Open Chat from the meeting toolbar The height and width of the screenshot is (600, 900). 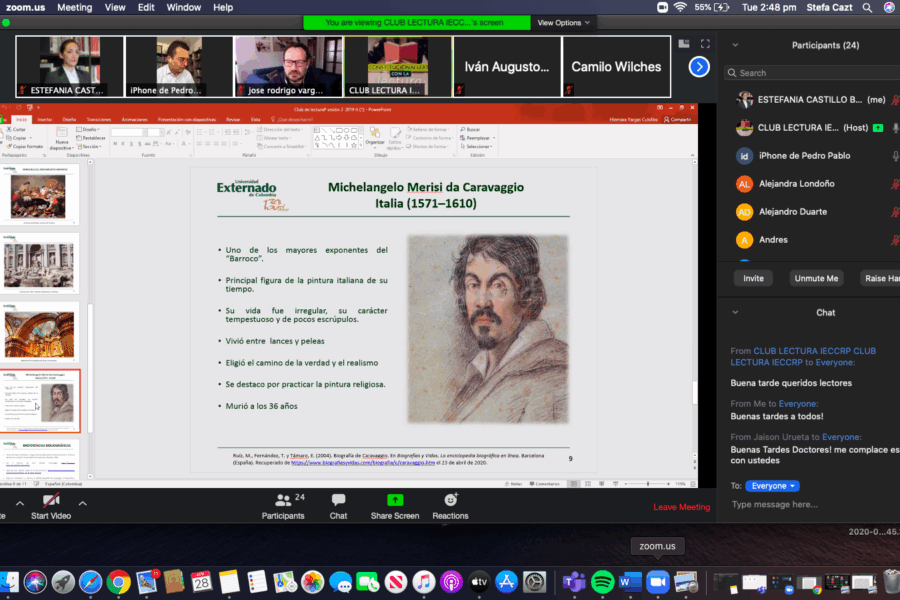(x=338, y=506)
